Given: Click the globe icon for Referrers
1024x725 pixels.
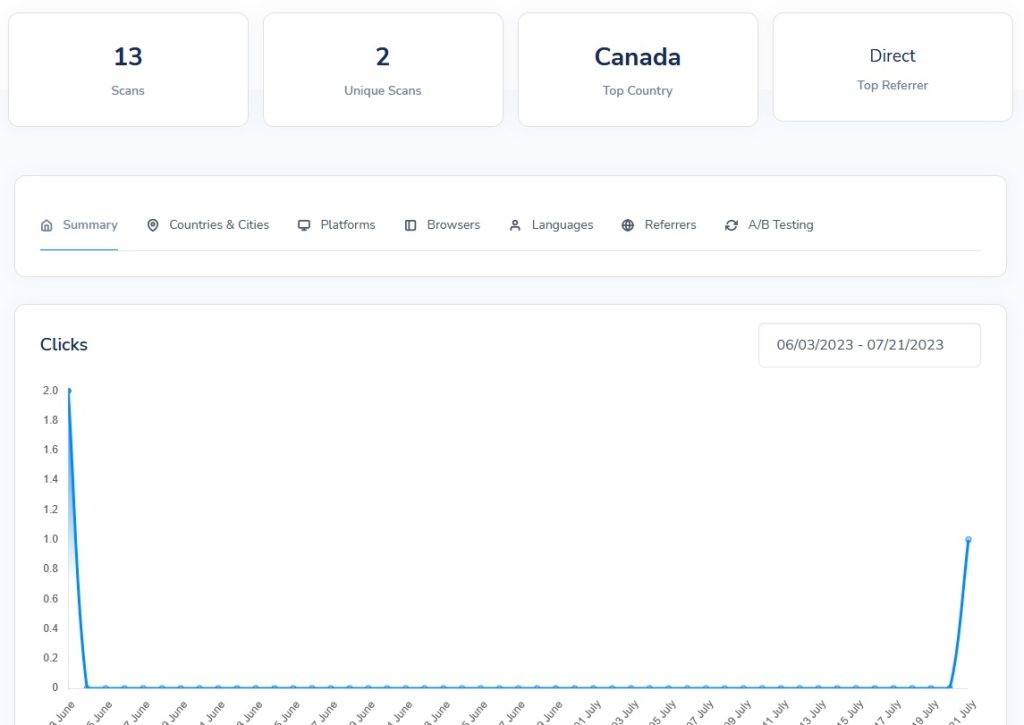Looking at the screenshot, I should coord(628,225).
